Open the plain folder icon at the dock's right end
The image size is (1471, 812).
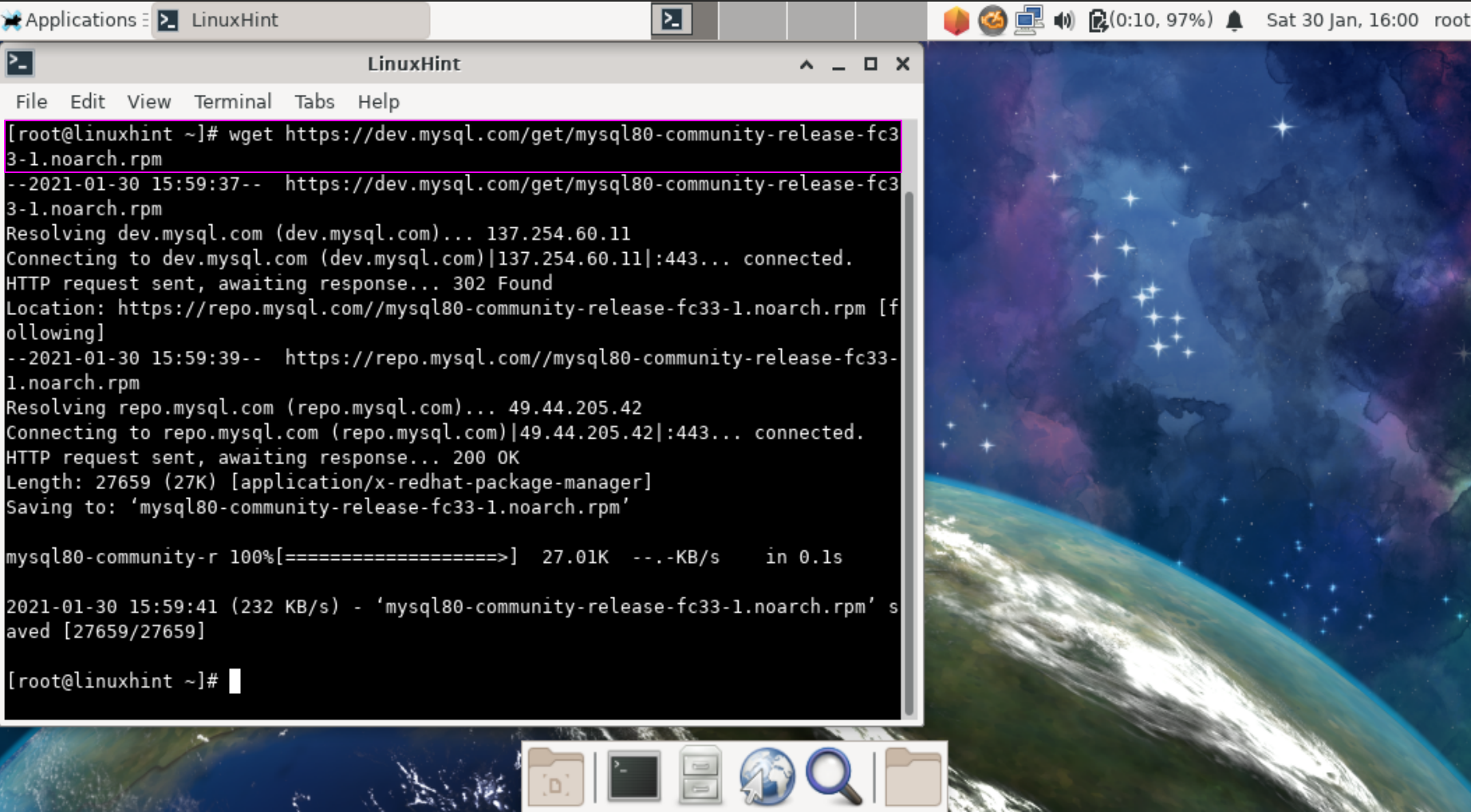[x=913, y=776]
